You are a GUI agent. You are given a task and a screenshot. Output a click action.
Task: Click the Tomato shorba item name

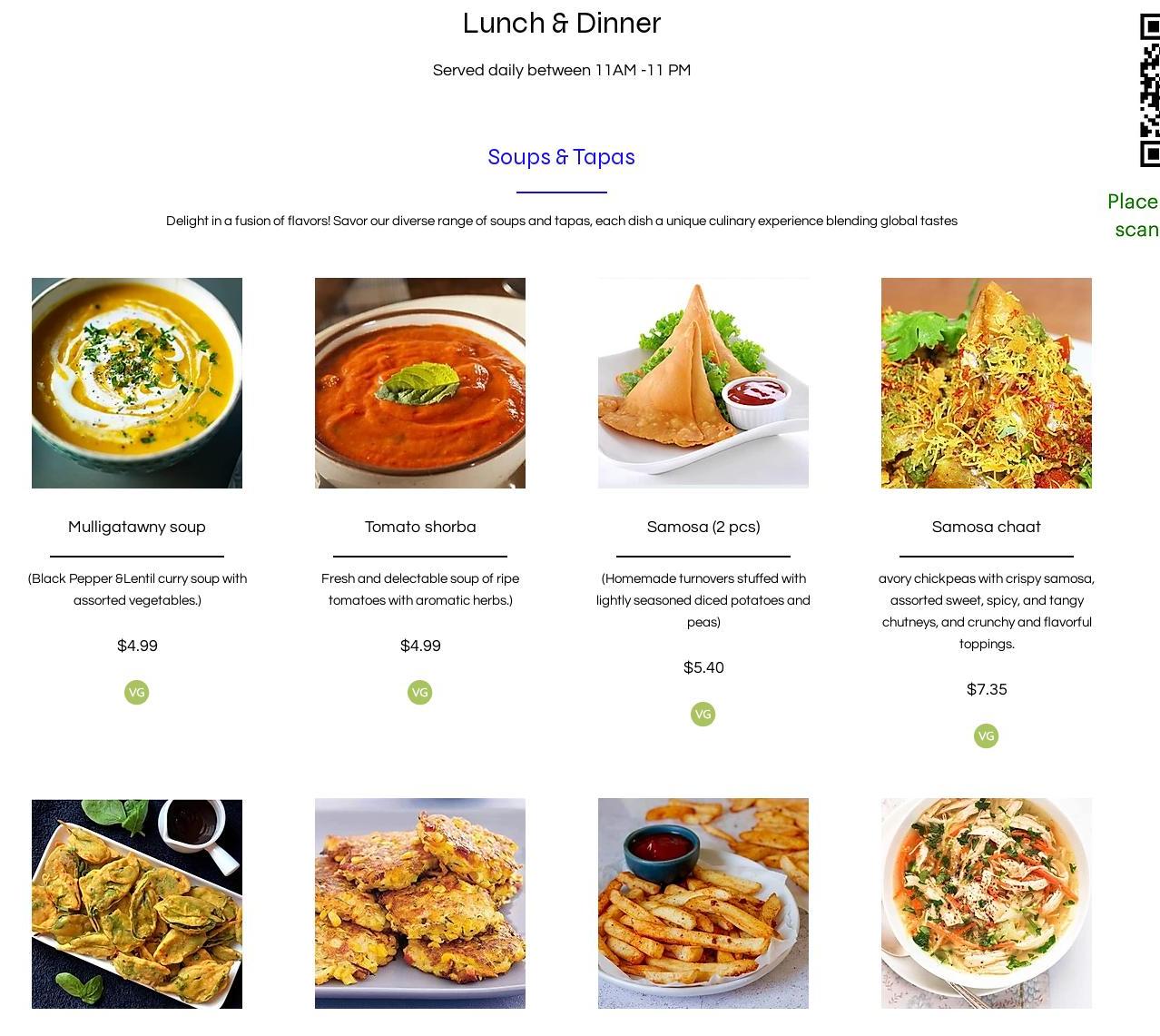tap(420, 527)
